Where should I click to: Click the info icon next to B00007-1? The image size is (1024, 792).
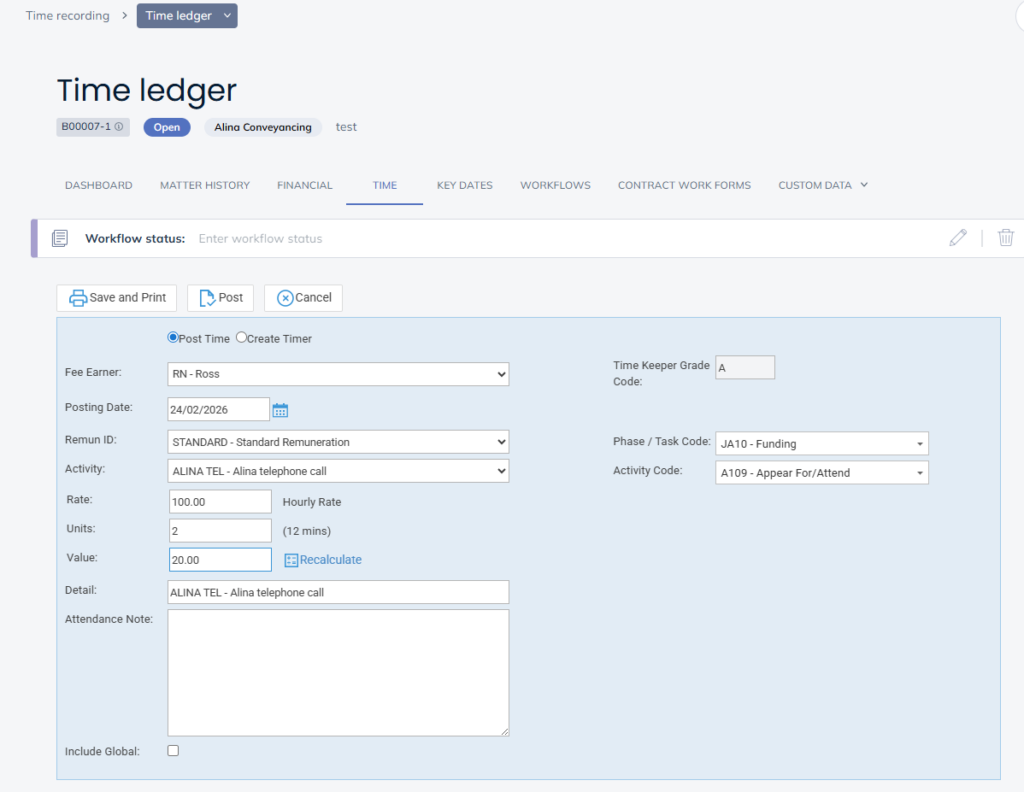[x=119, y=127]
